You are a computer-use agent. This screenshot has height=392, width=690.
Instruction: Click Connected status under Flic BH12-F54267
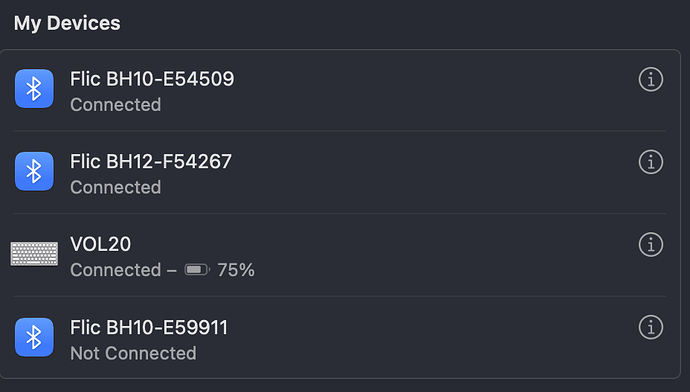[115, 187]
